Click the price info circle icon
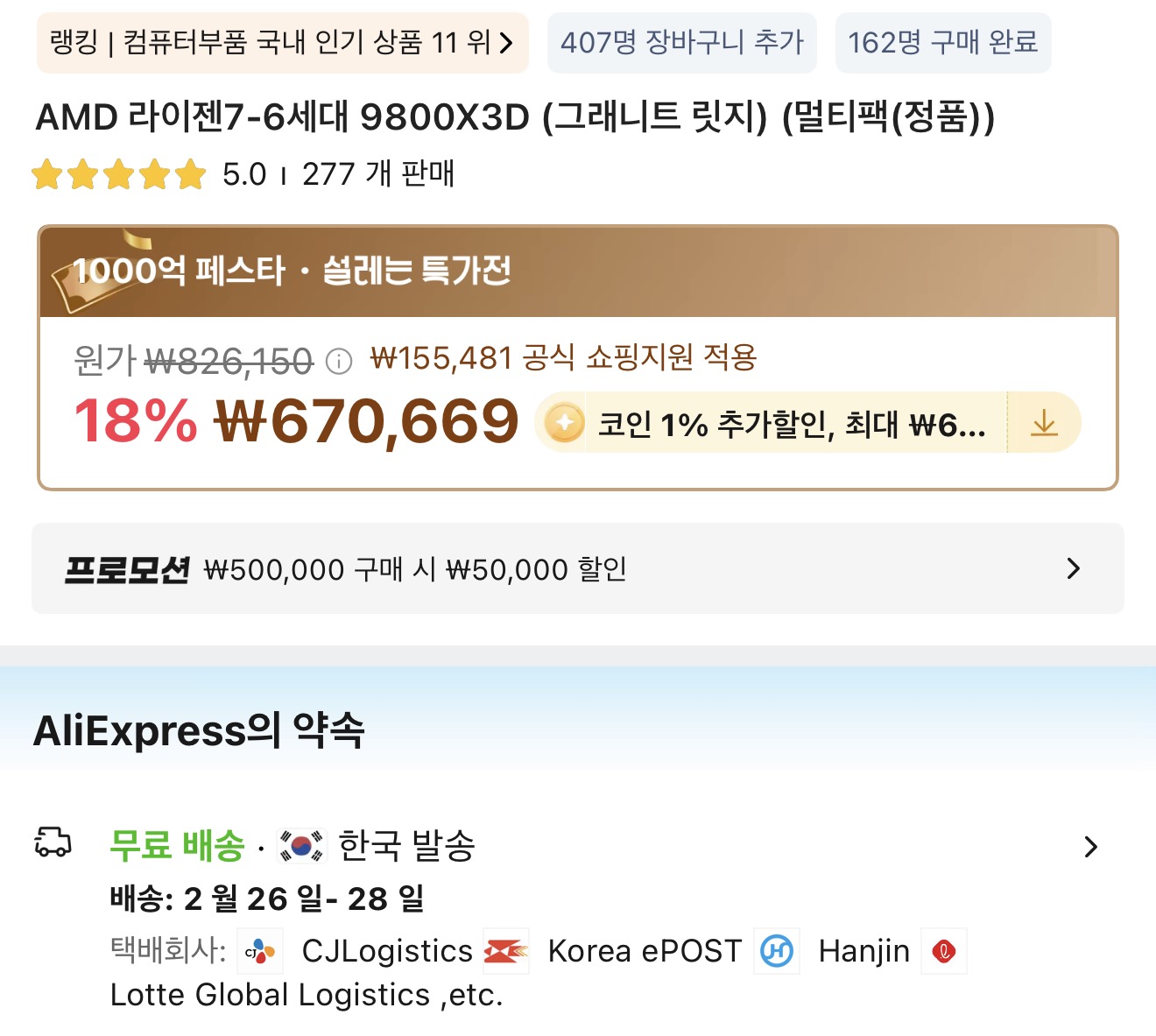Screen dimensions: 1156x1036 click(x=339, y=361)
